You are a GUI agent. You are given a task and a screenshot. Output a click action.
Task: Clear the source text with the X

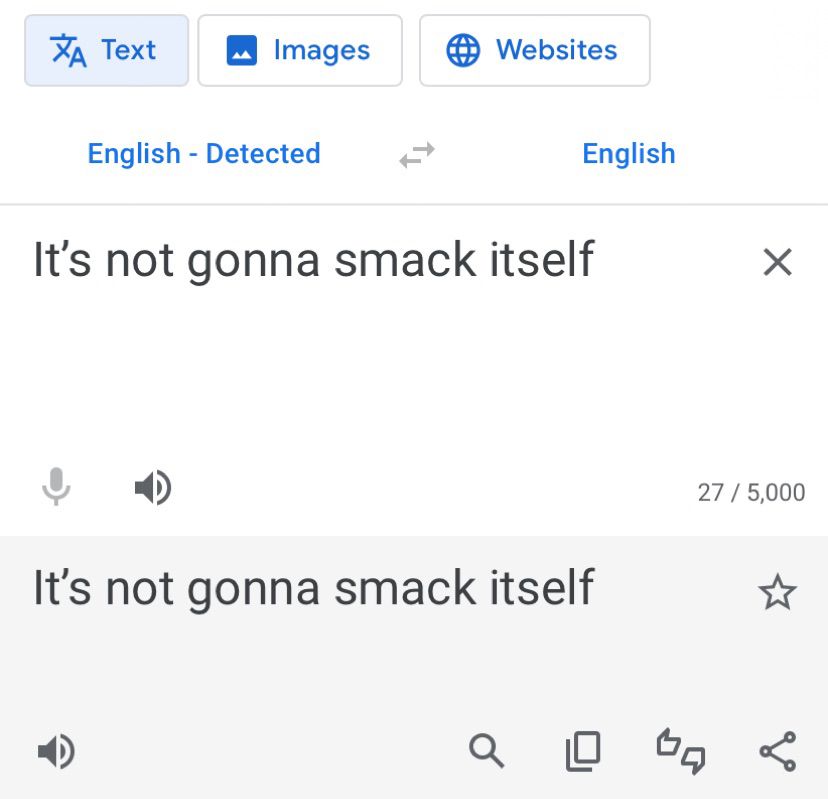[777, 262]
